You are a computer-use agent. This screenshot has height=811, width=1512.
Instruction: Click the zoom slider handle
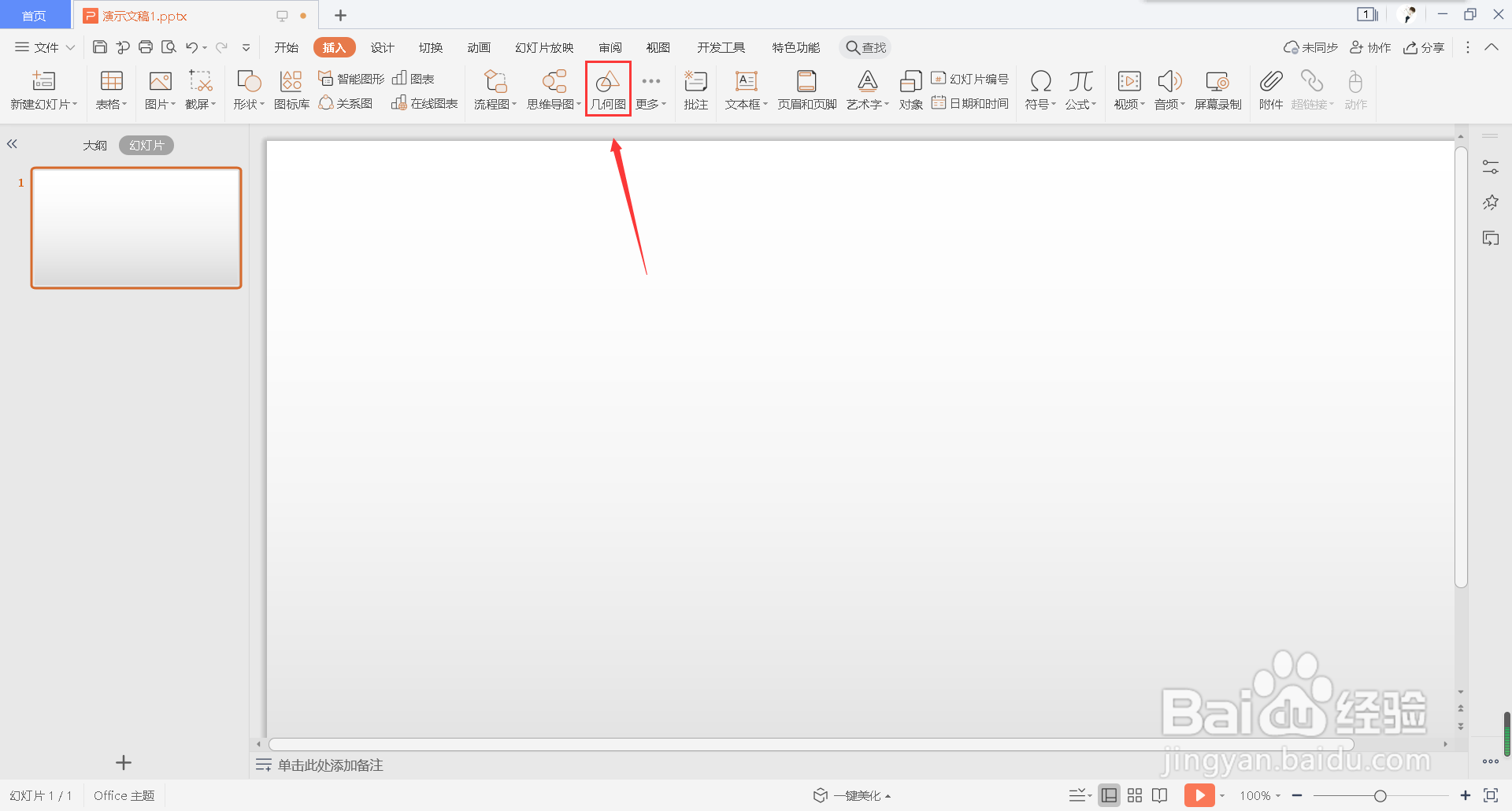1380,796
